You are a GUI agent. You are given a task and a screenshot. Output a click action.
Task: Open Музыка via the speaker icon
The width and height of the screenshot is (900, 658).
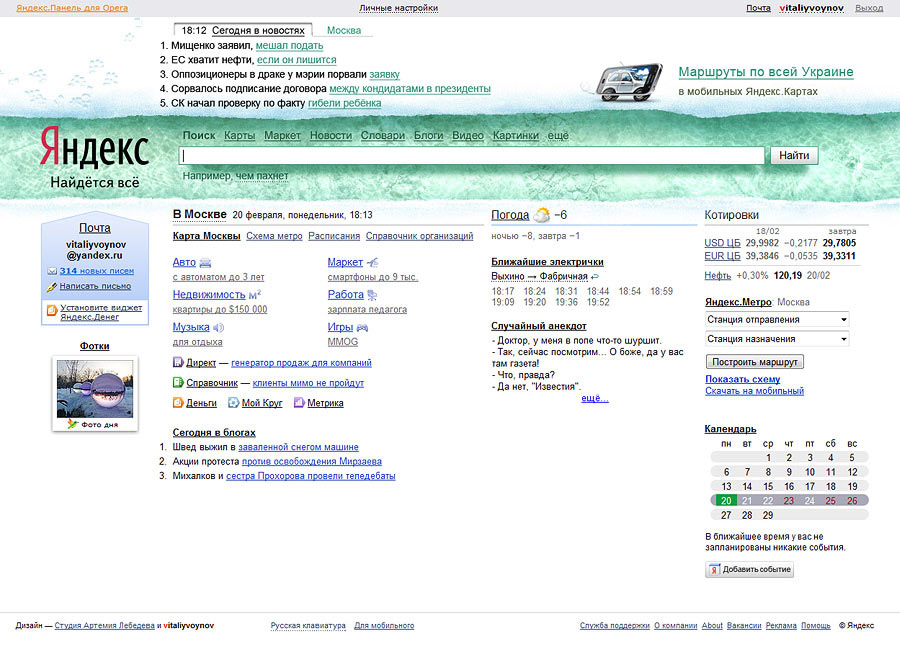[x=217, y=328]
